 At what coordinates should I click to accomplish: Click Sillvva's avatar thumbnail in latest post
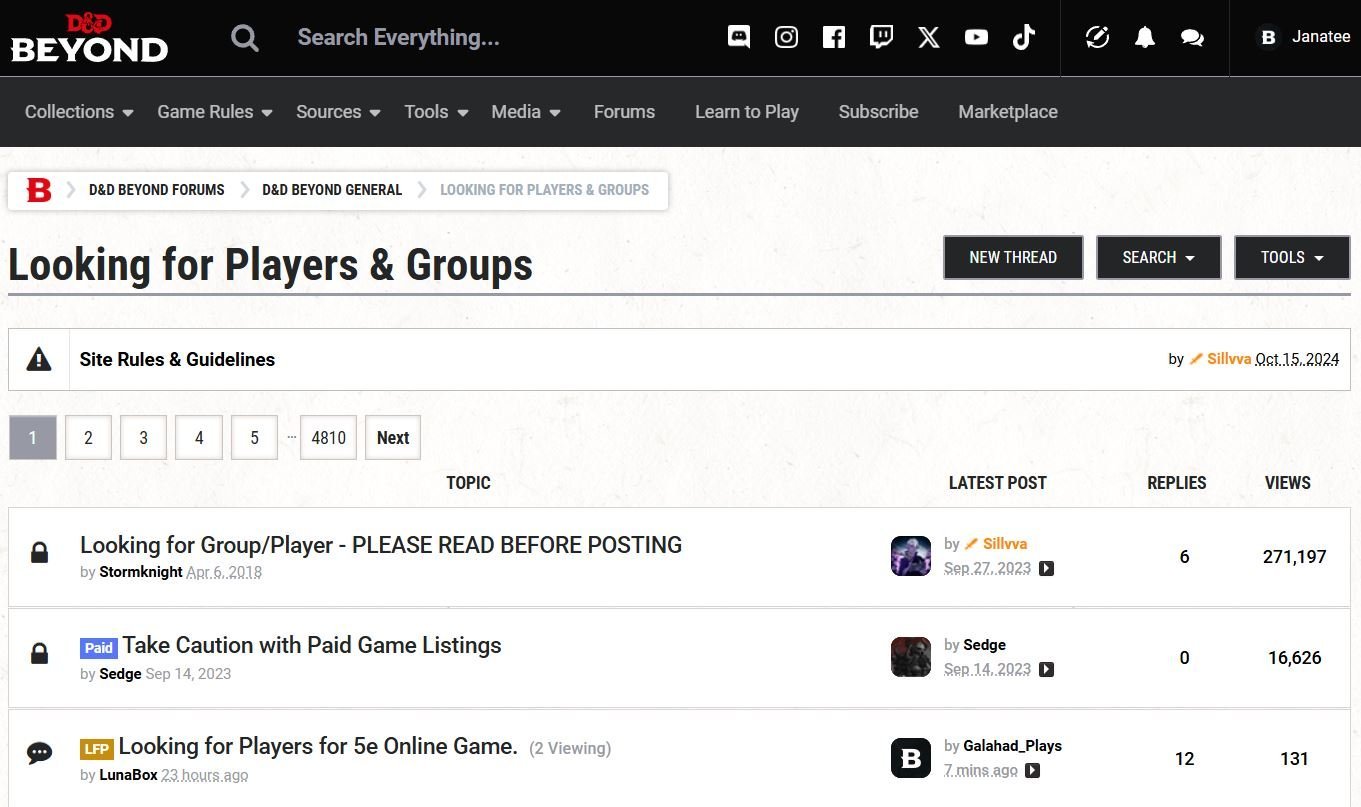(911, 556)
